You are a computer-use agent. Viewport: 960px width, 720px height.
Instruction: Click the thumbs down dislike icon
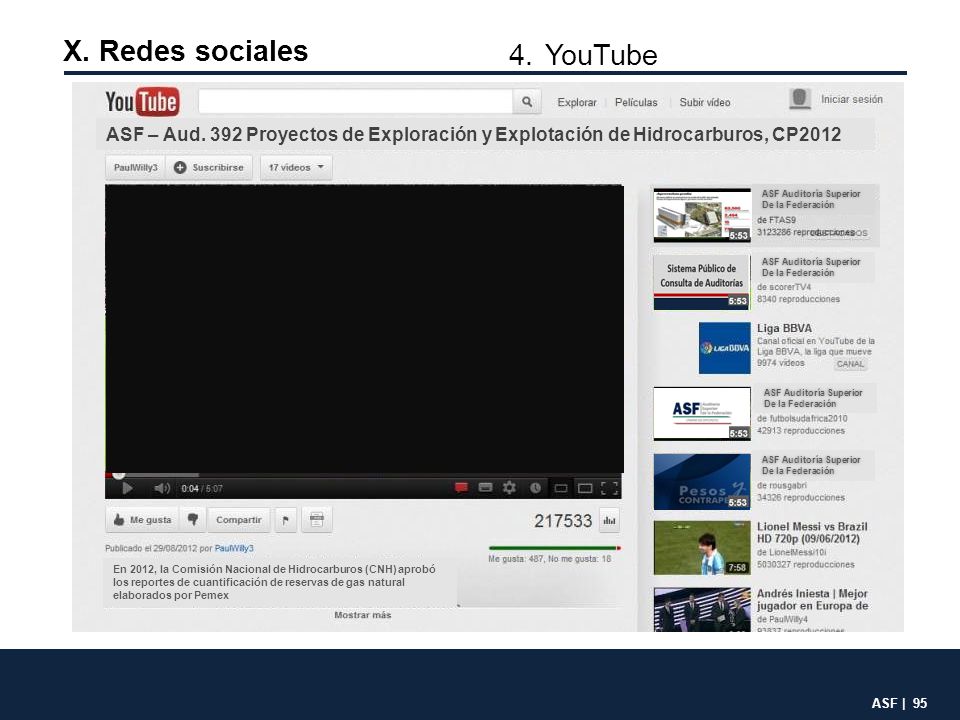(193, 519)
